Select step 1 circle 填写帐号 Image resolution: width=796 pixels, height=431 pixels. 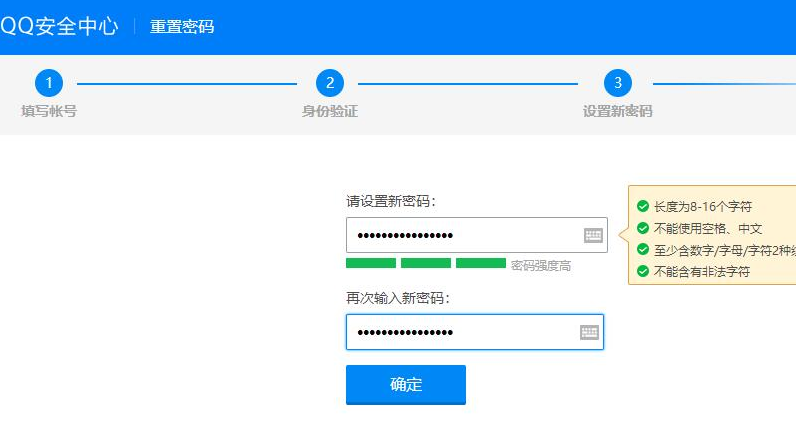(49, 83)
